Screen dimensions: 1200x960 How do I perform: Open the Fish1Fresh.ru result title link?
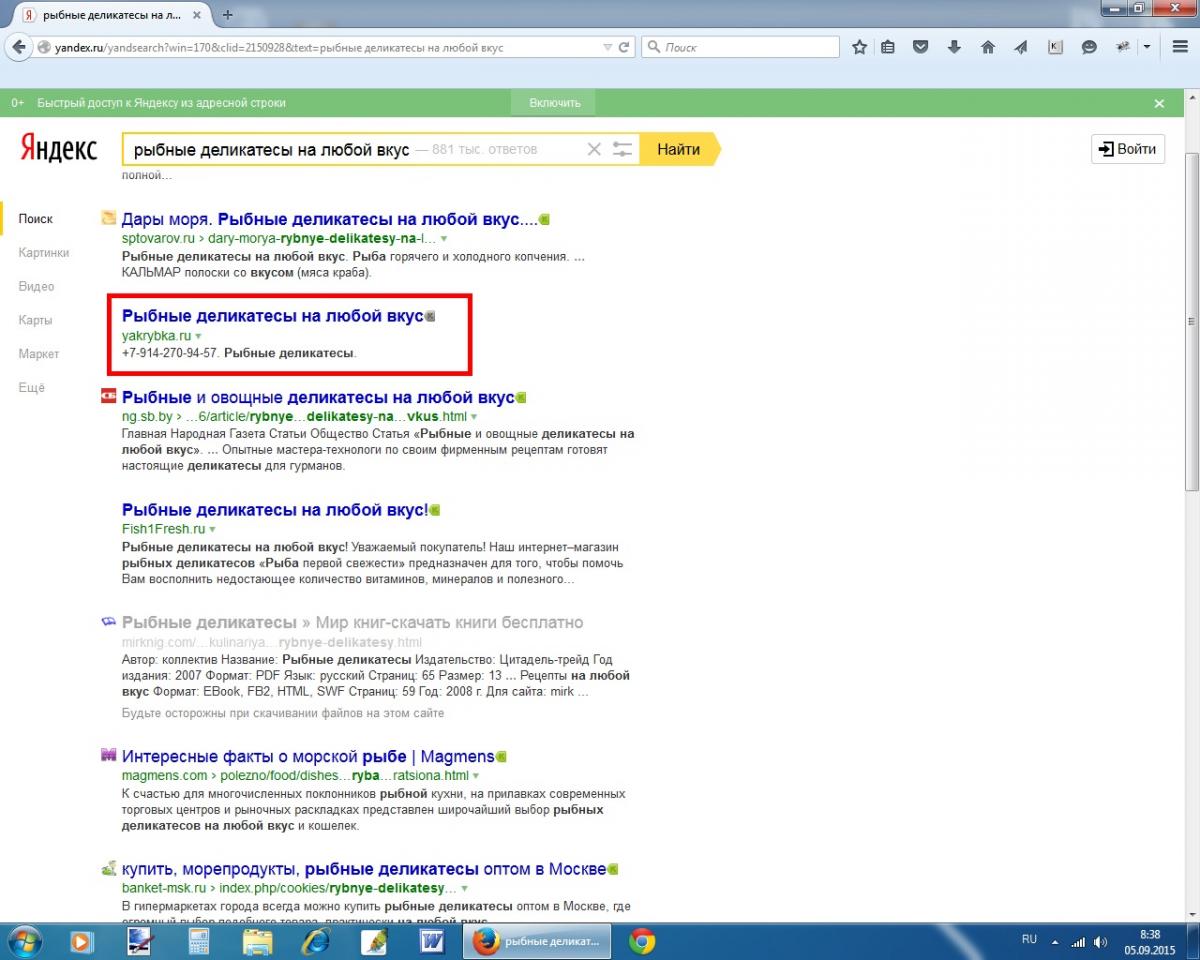(275, 510)
